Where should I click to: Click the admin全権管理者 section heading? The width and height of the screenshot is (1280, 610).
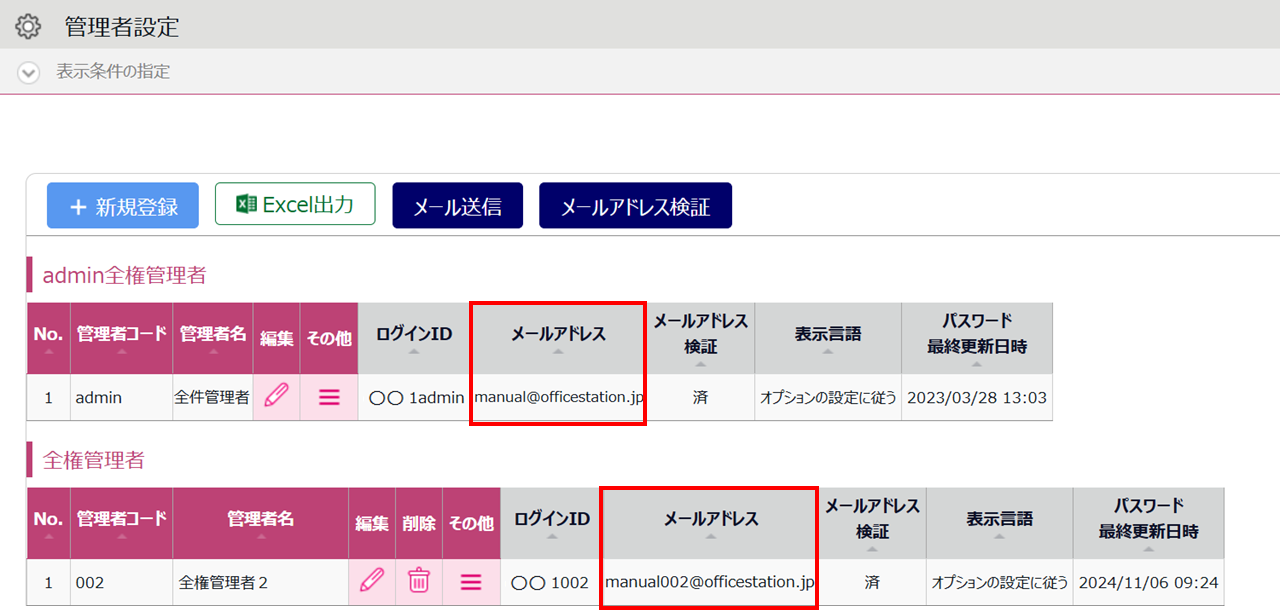tap(124, 275)
